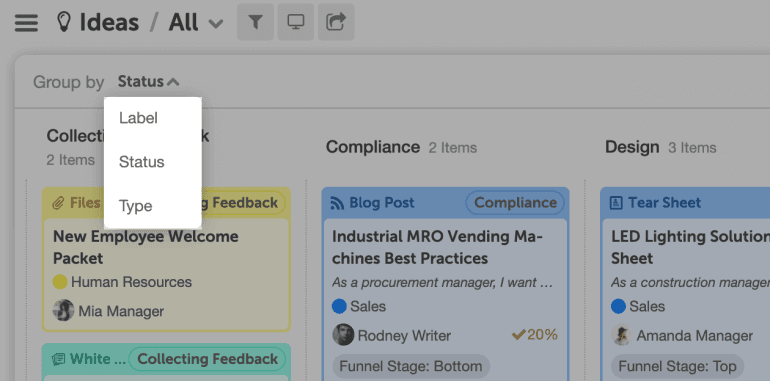The width and height of the screenshot is (770, 381).
Task: Open the hamburger navigation menu
Action: (x=27, y=23)
